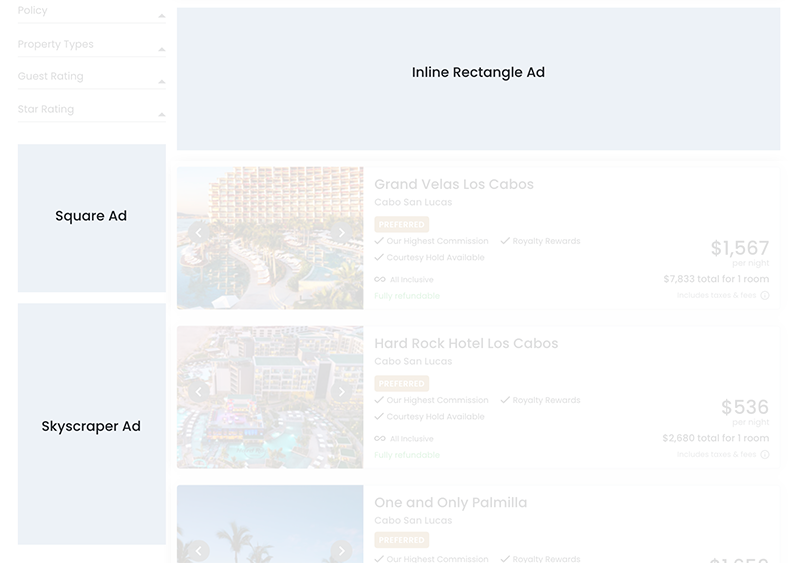The image size is (800, 563).
Task: View previous One and Only Palmilla photo
Action: click(x=198, y=551)
